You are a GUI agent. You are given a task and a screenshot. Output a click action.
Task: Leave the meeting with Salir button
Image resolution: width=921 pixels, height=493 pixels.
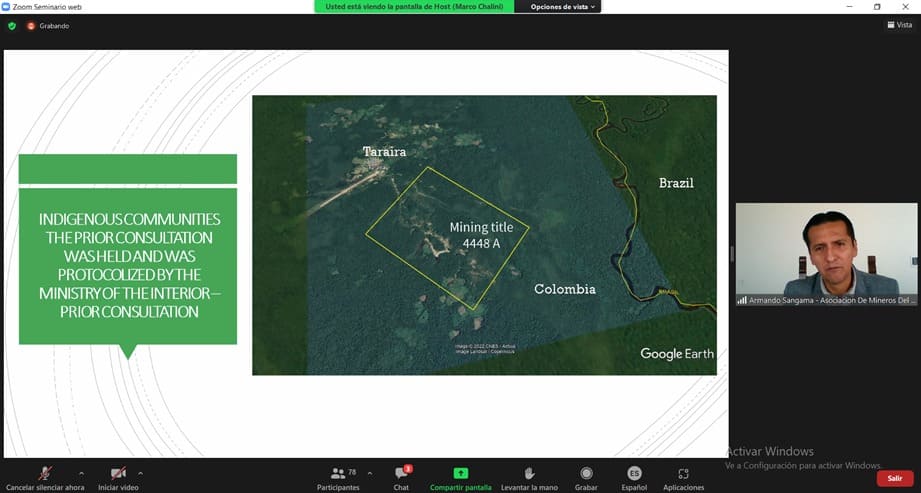(895, 478)
